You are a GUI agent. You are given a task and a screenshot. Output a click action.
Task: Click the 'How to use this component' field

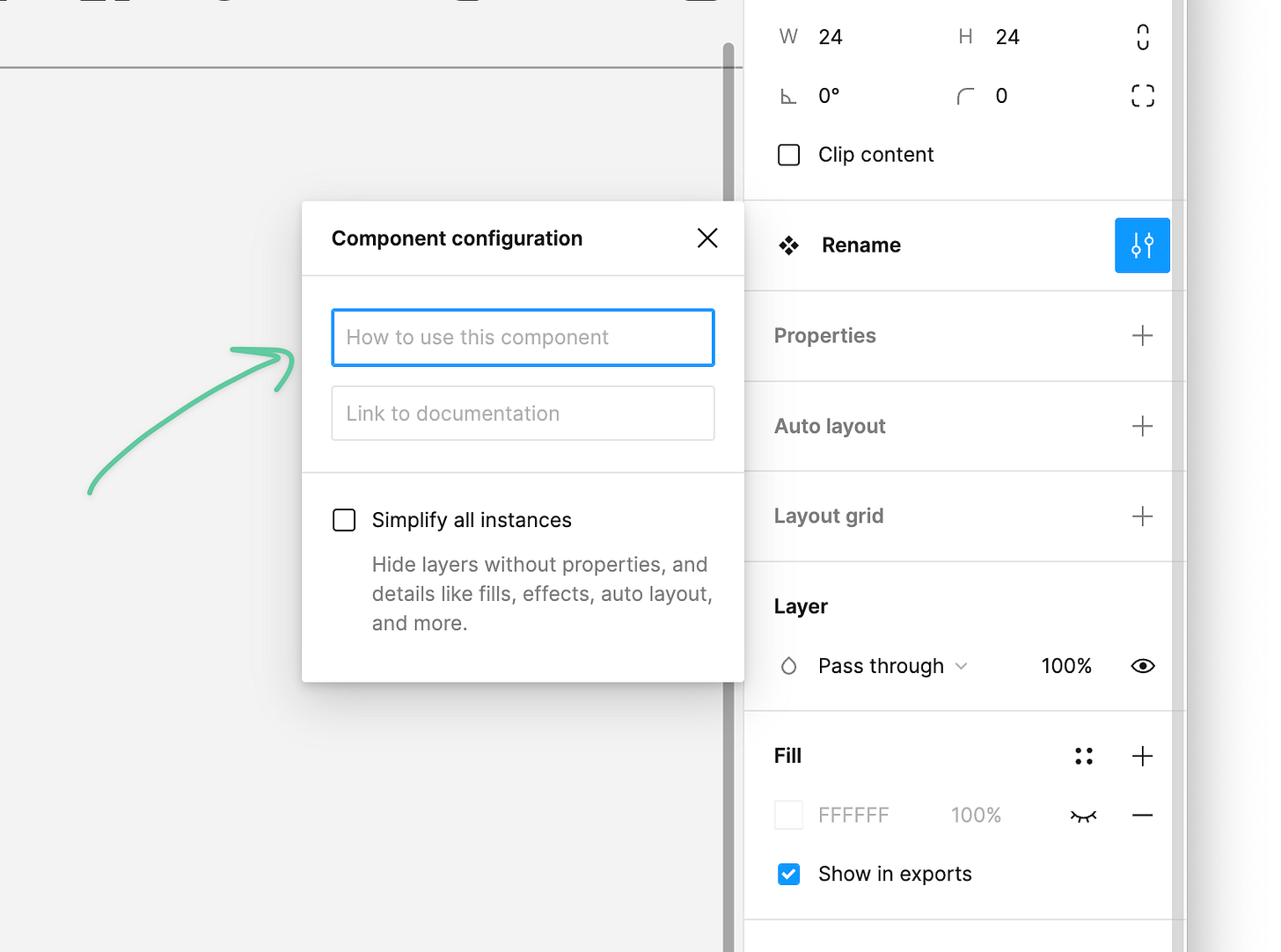(x=523, y=337)
